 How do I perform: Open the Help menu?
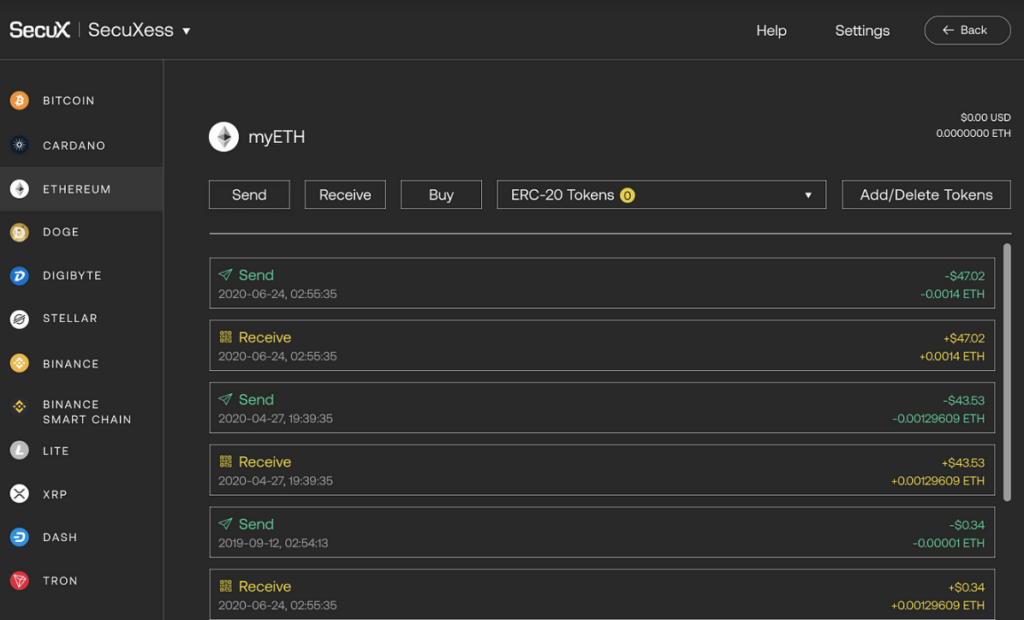pyautogui.click(x=771, y=31)
